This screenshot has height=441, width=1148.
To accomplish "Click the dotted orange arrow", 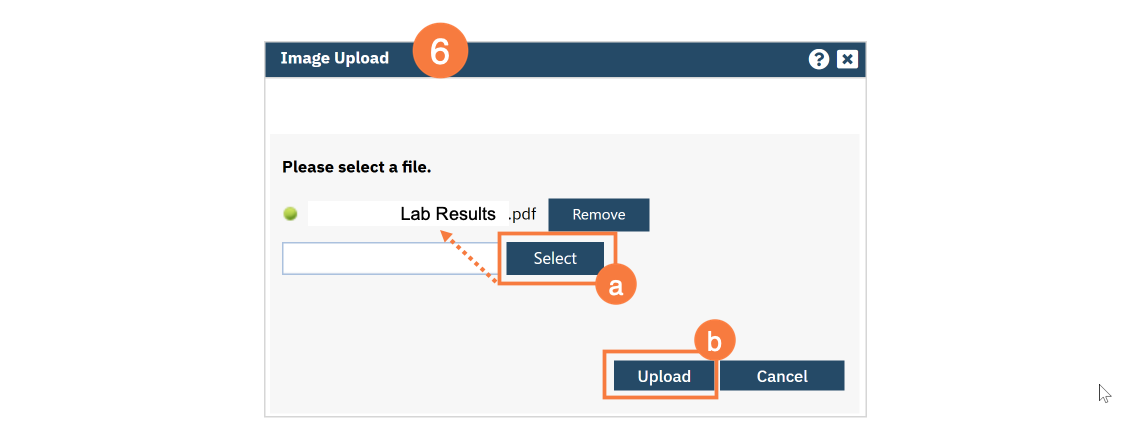I will (x=468, y=257).
